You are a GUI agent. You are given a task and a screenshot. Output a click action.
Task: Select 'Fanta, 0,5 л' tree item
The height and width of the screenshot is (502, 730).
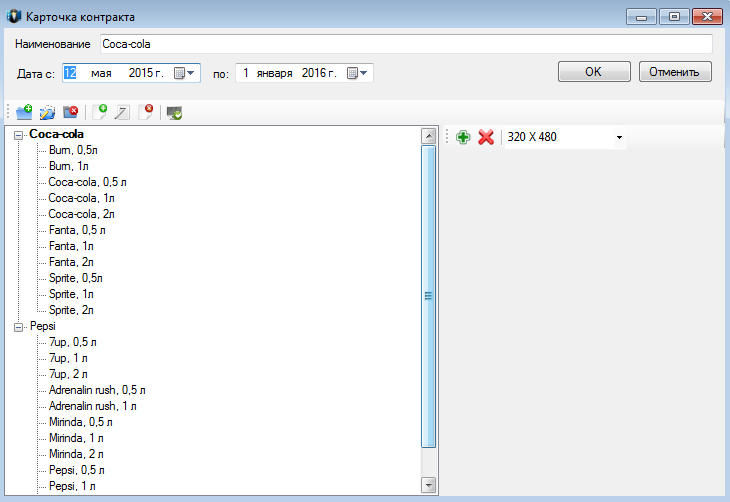(77, 230)
